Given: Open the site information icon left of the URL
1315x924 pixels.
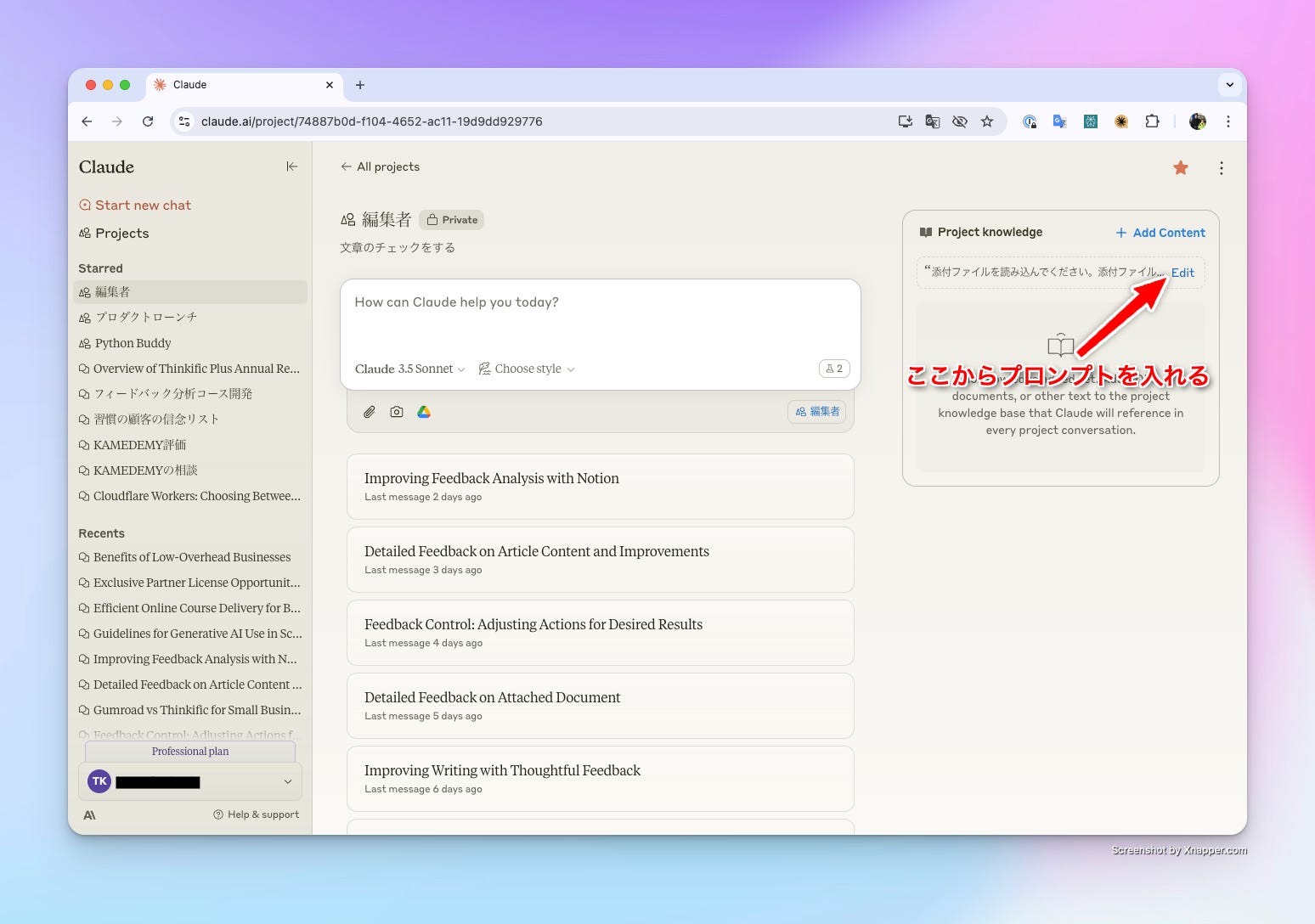Looking at the screenshot, I should pyautogui.click(x=184, y=121).
